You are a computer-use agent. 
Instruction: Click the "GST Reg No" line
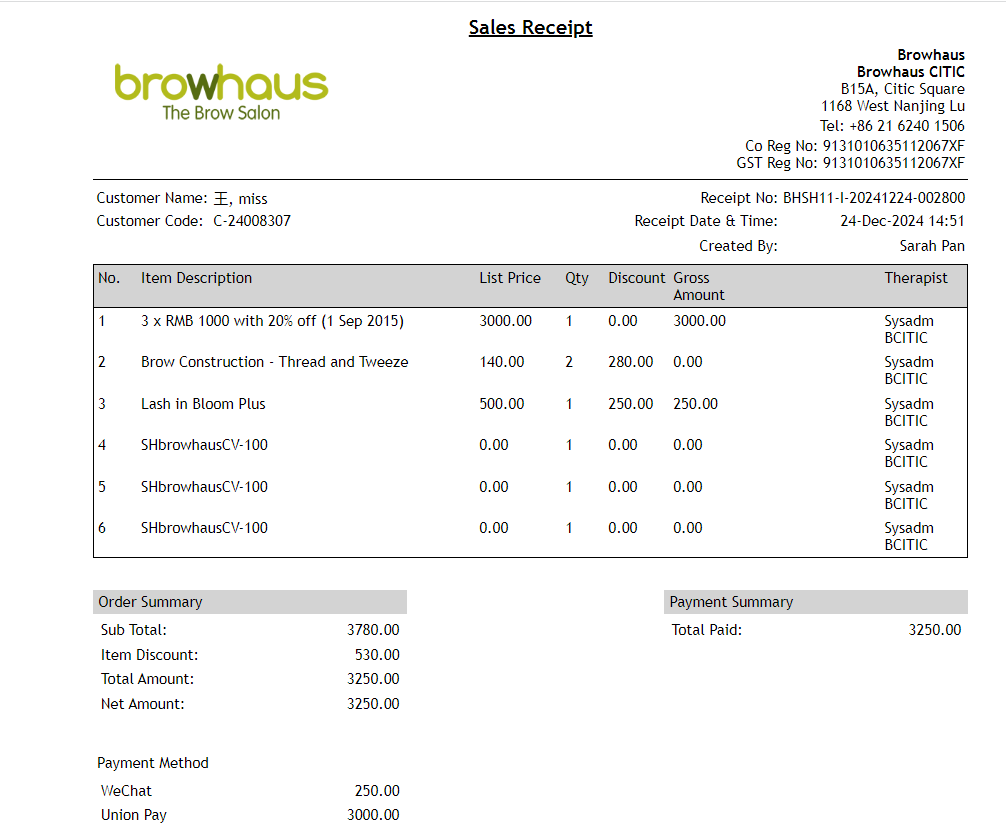(x=850, y=163)
